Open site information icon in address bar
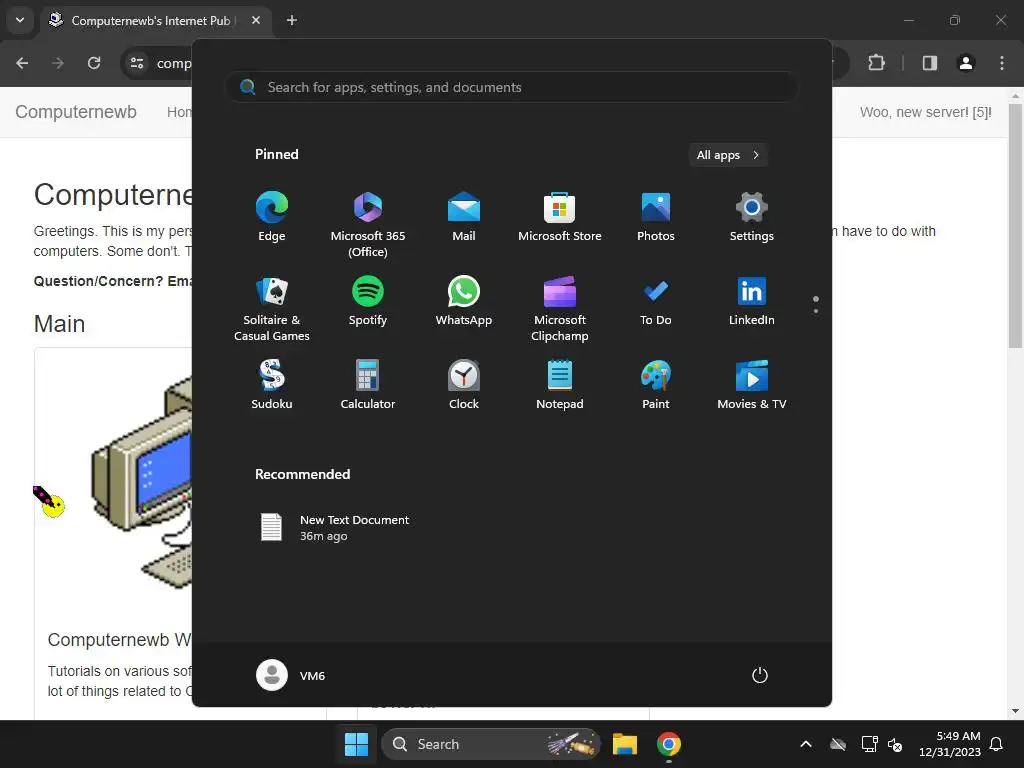 (x=137, y=63)
